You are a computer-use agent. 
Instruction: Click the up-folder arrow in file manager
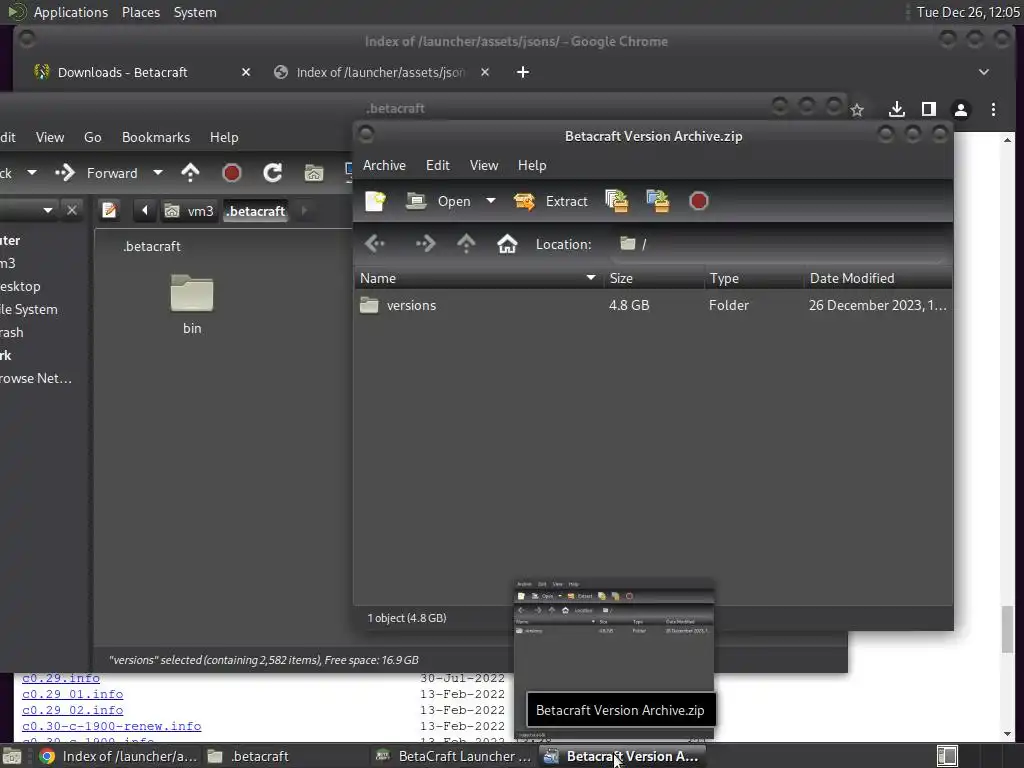(x=190, y=173)
